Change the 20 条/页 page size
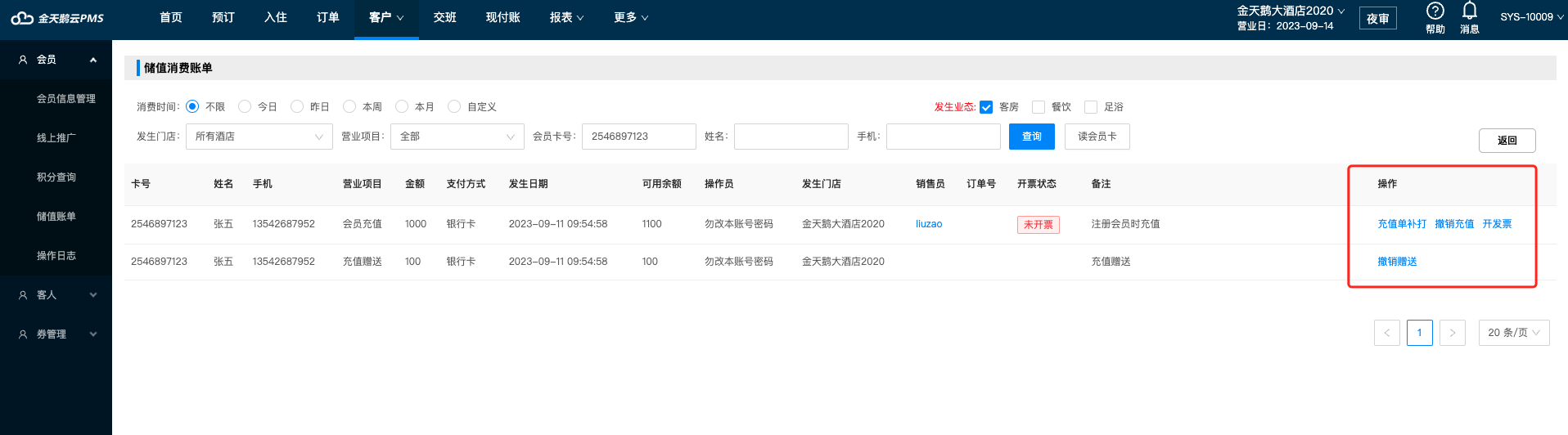 pos(1514,333)
